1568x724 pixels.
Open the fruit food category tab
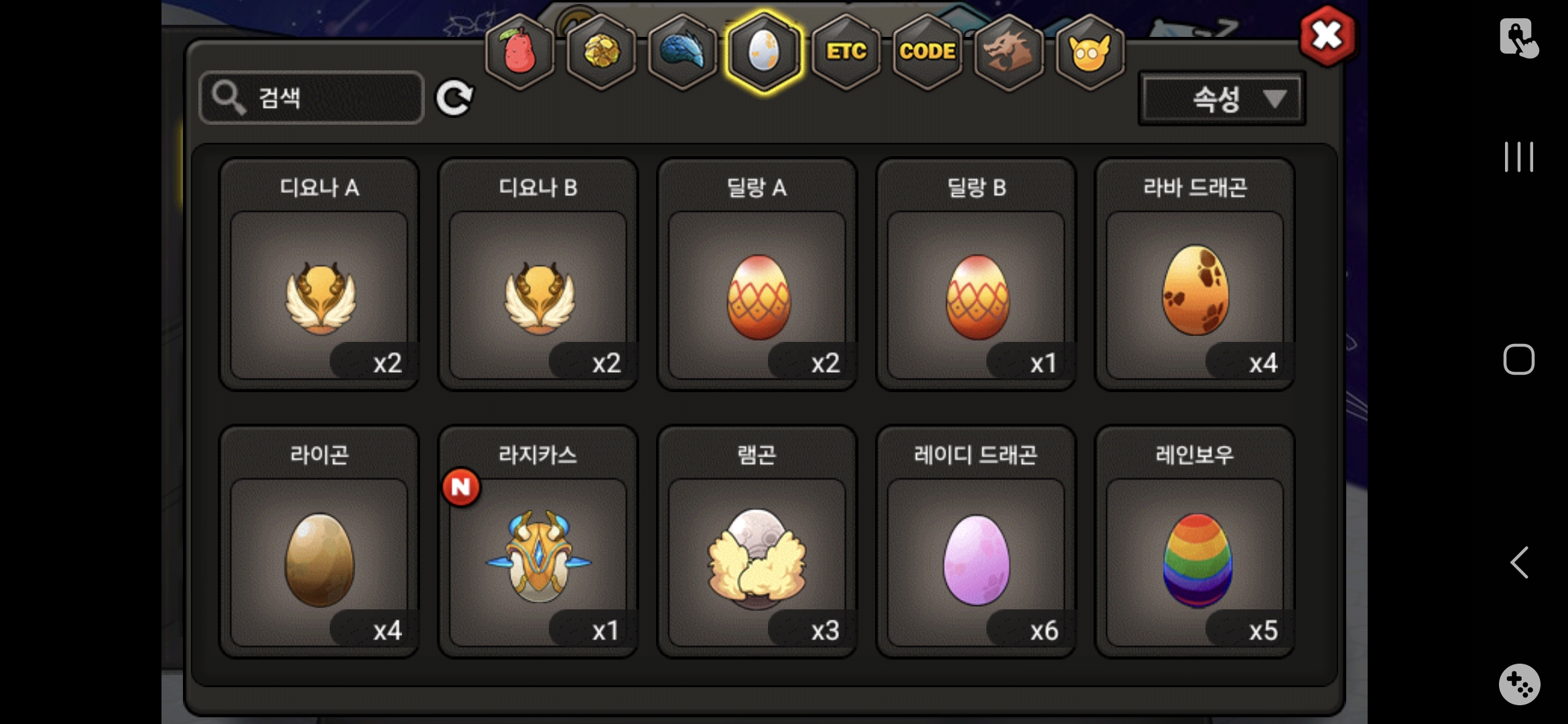point(519,52)
